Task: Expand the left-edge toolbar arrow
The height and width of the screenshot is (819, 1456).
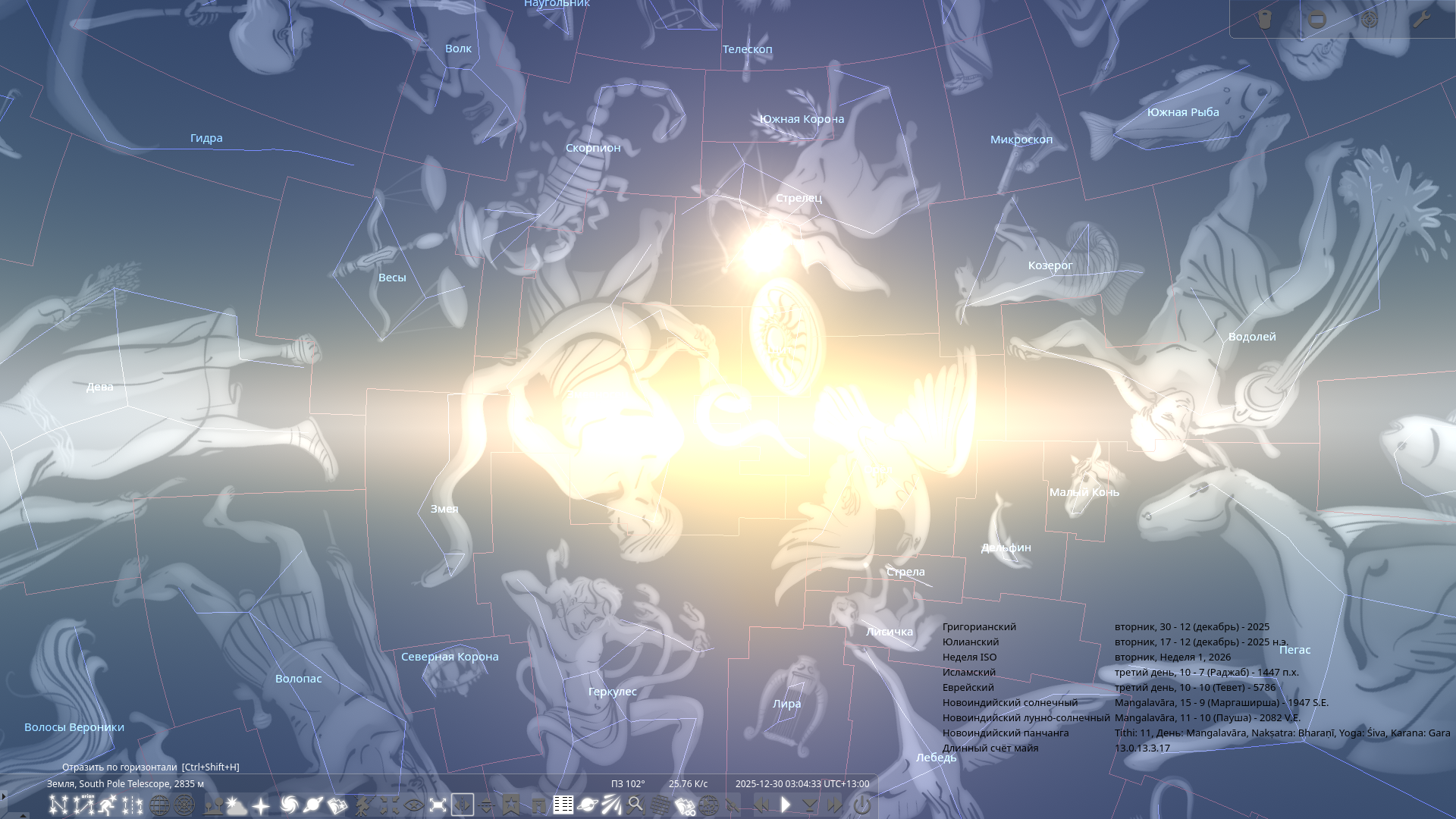Action: pos(4,796)
